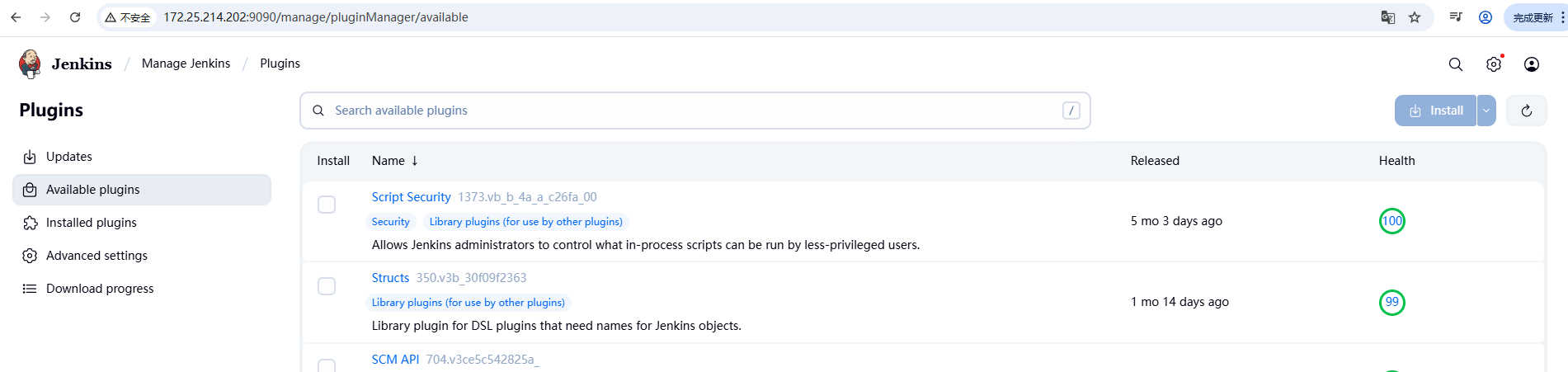The image size is (1568, 372).
Task: Open Manage Jenkins gear icon in header
Action: [x=1494, y=64]
